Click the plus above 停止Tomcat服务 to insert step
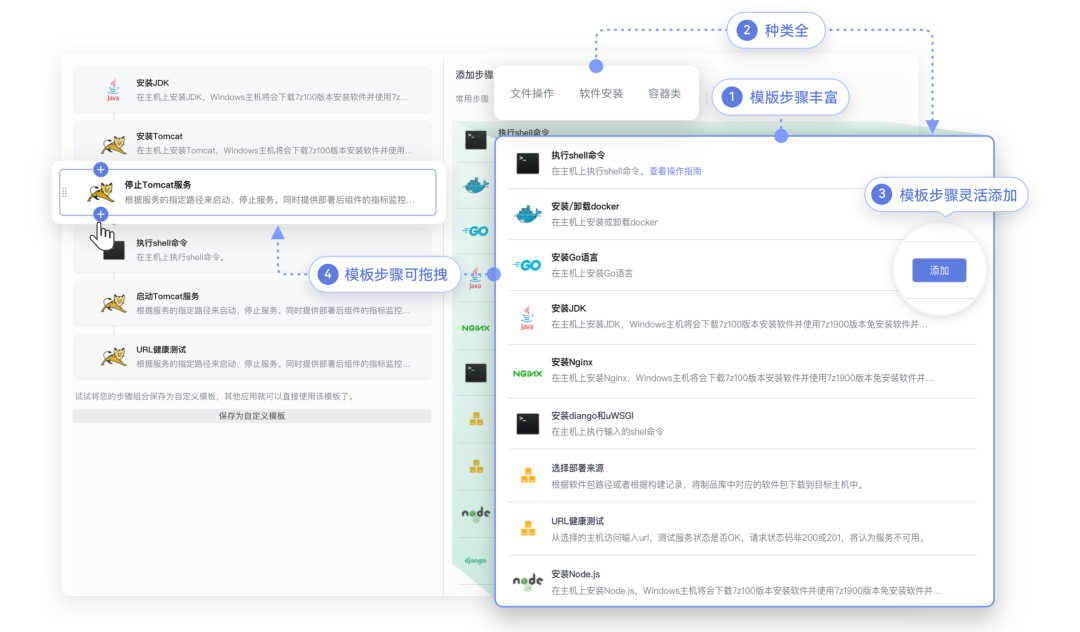Screen dimensions: 1080x632 click(100, 170)
